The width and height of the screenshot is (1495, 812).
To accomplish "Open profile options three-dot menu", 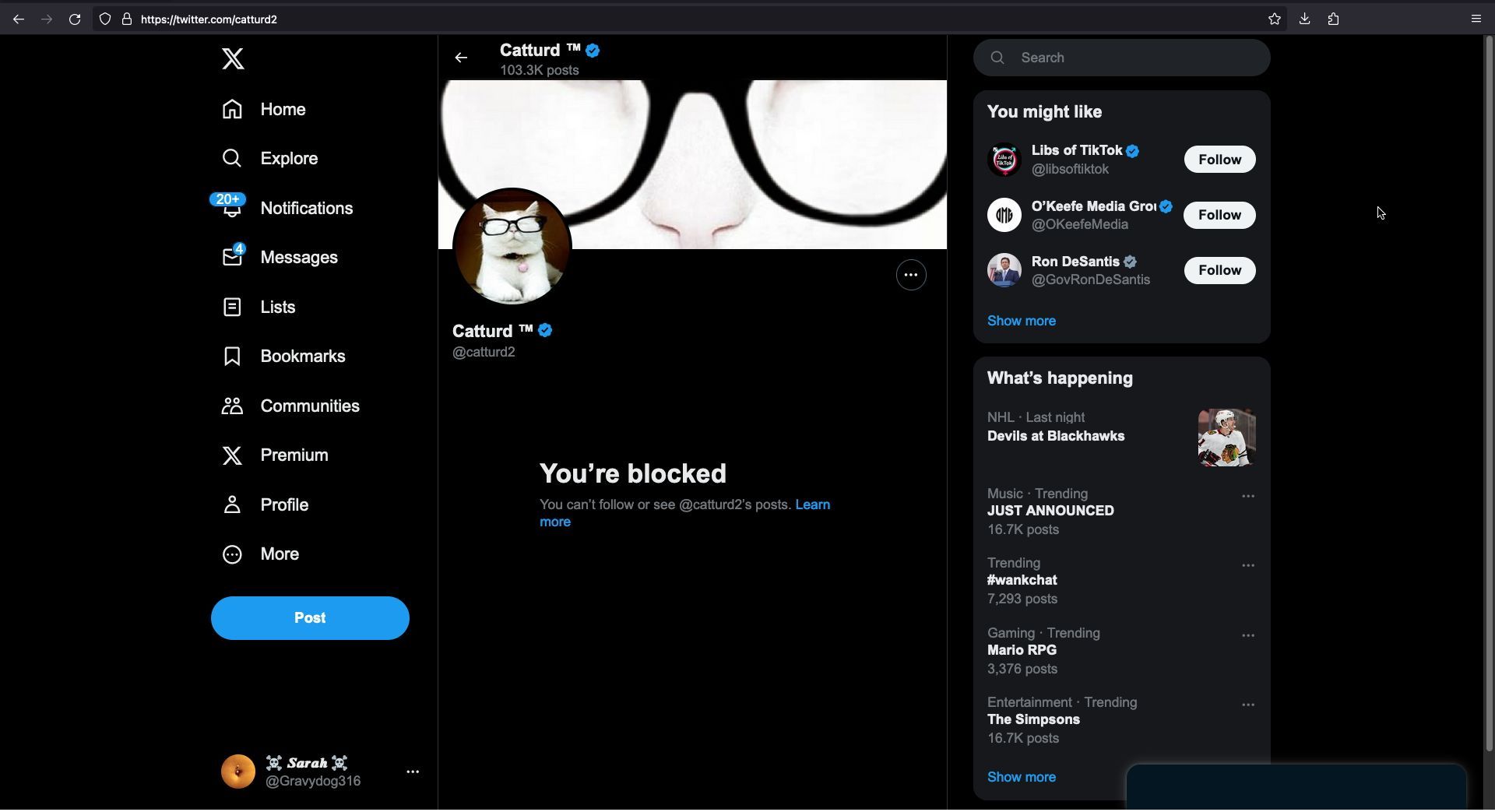I will pos(910,275).
